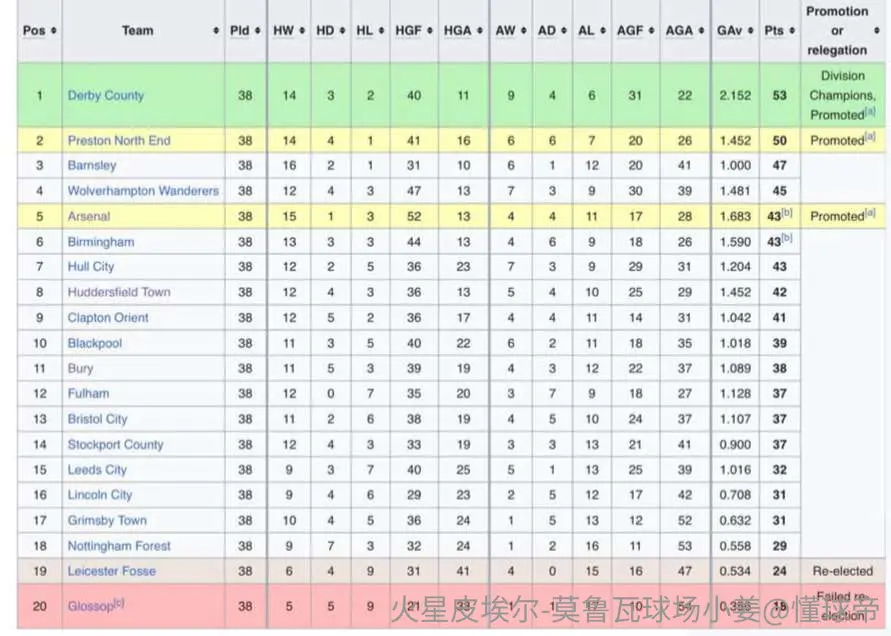Sort table by the Pos column arrows
This screenshot has width=891, height=636.
click(53, 31)
